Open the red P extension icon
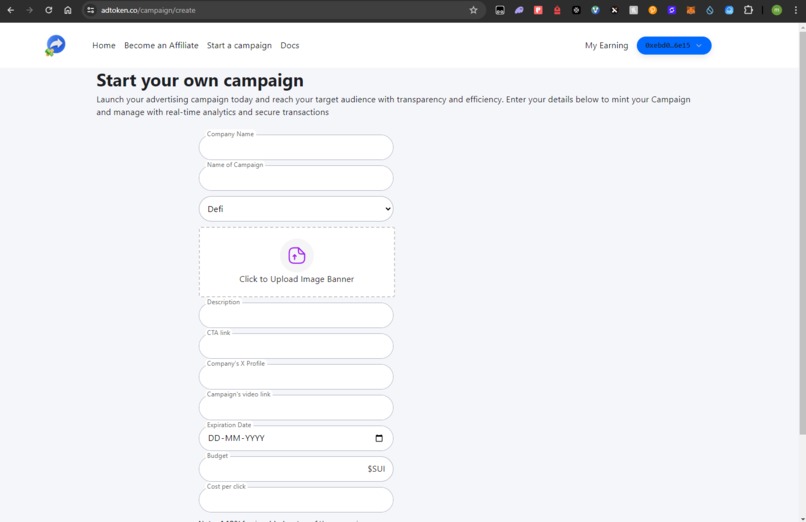The height and width of the screenshot is (522, 806). (x=538, y=10)
